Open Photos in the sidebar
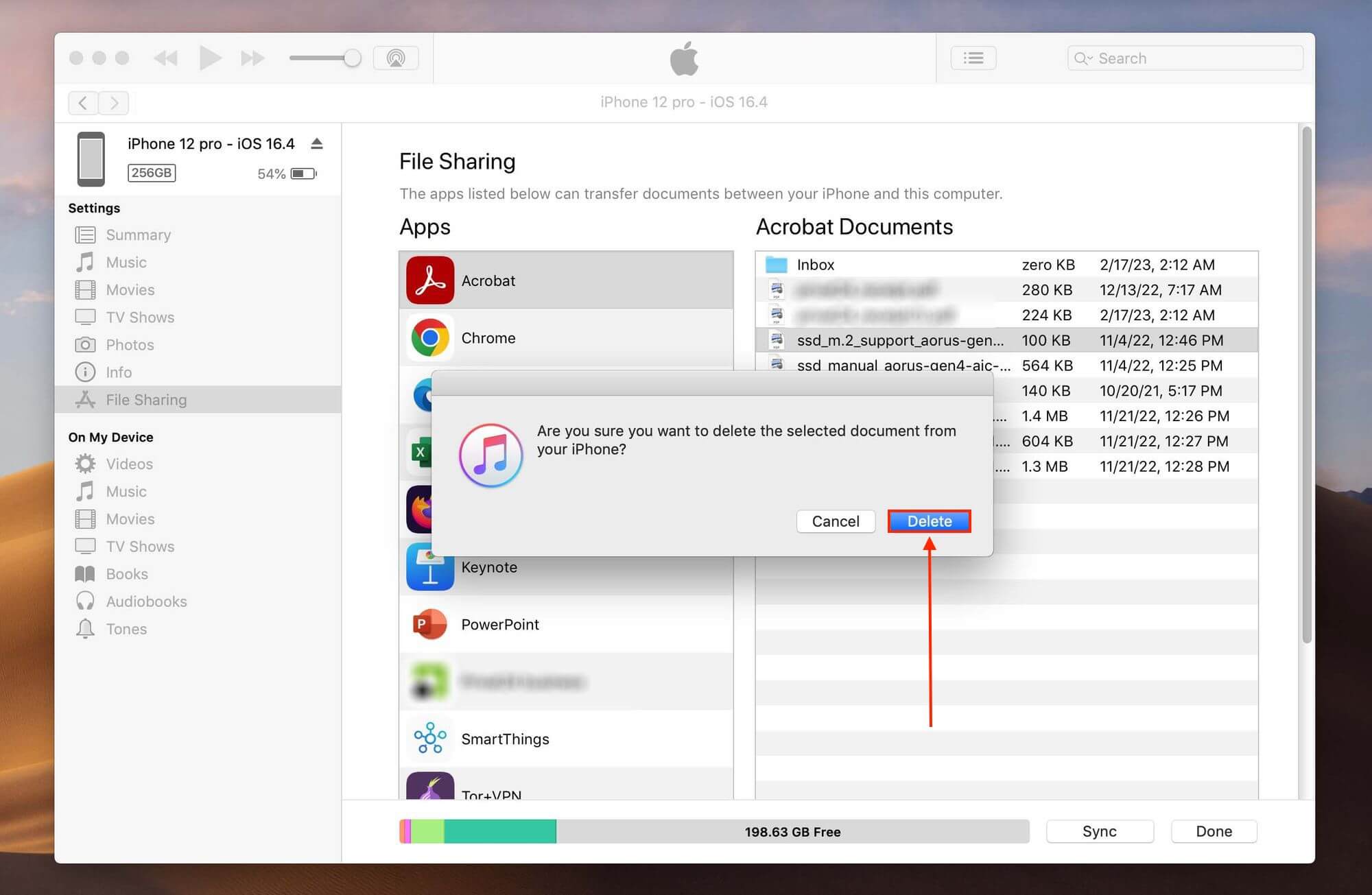Image resolution: width=1372 pixels, height=895 pixels. tap(198, 345)
